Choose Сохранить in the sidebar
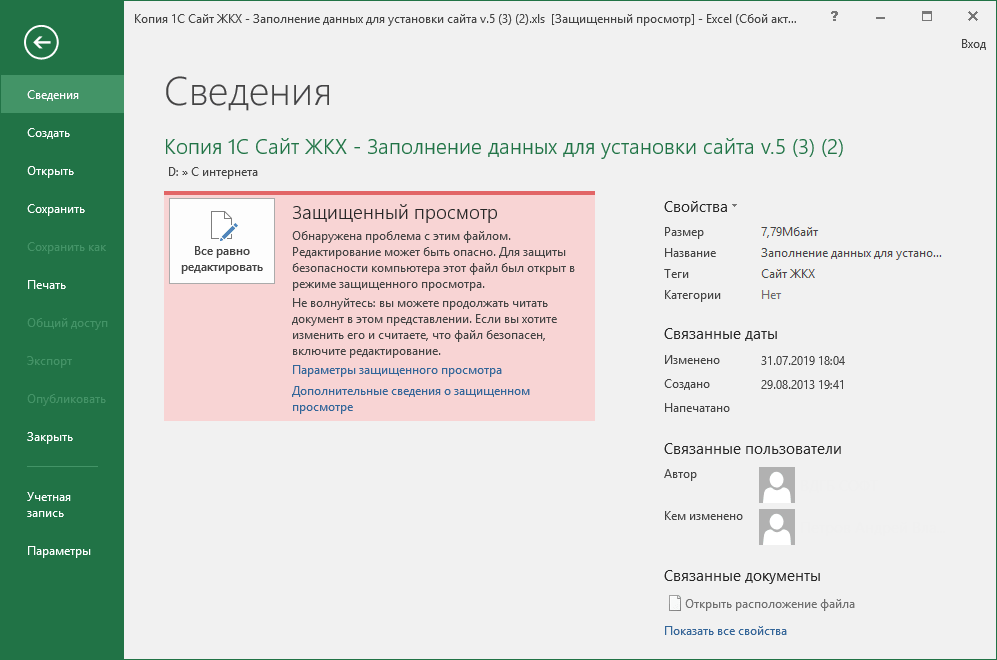 (56, 209)
